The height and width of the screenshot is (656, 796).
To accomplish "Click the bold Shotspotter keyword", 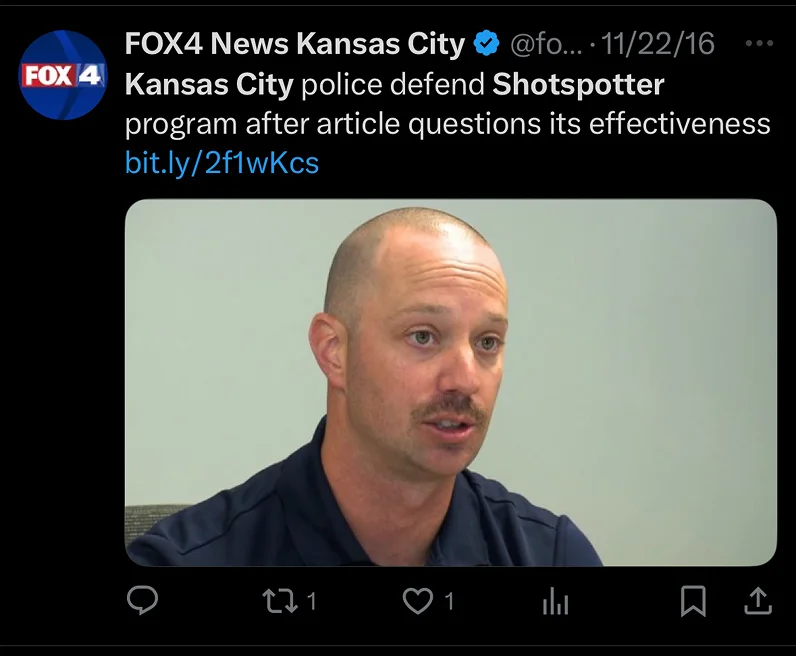I will [578, 84].
